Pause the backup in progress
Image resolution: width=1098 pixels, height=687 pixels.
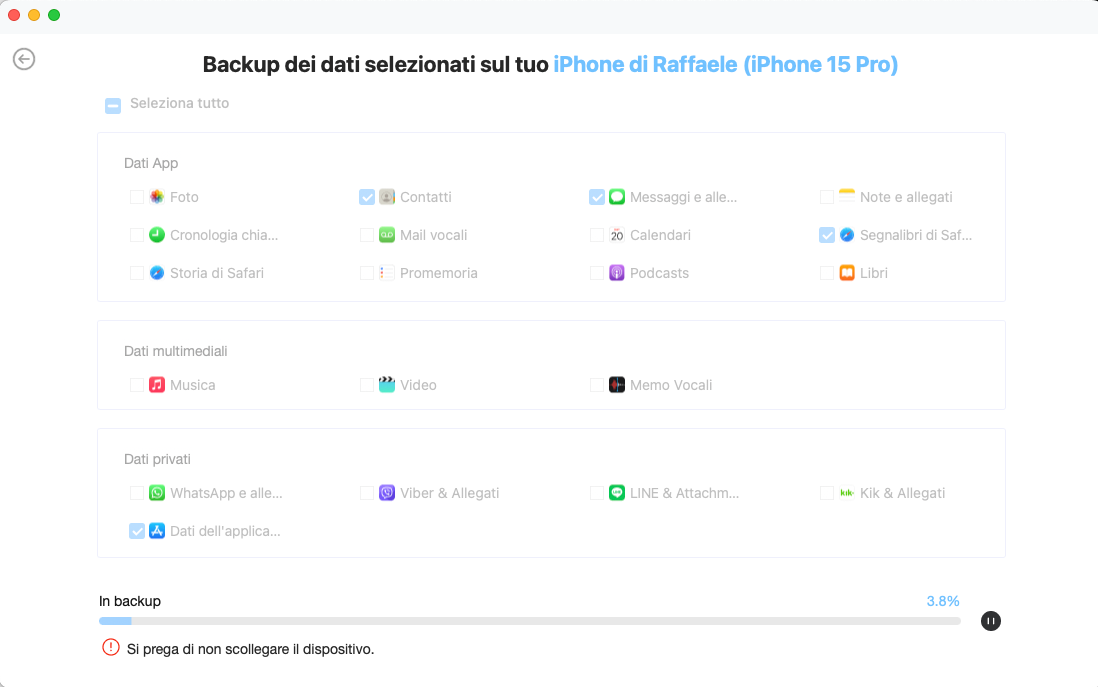(990, 621)
